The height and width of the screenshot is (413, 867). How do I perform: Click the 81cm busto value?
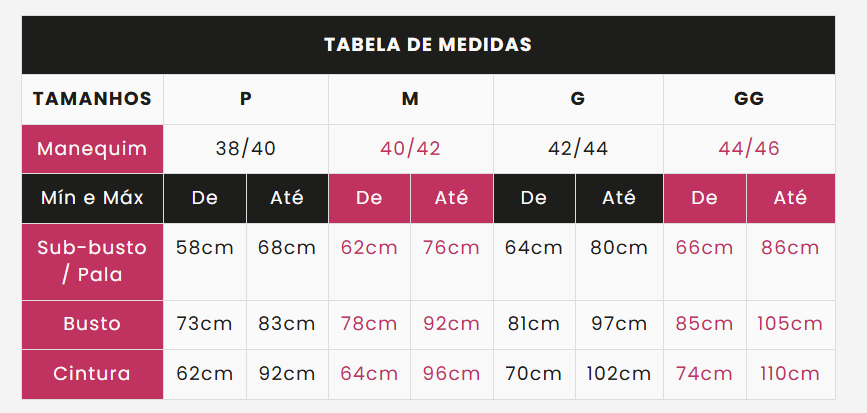point(535,325)
